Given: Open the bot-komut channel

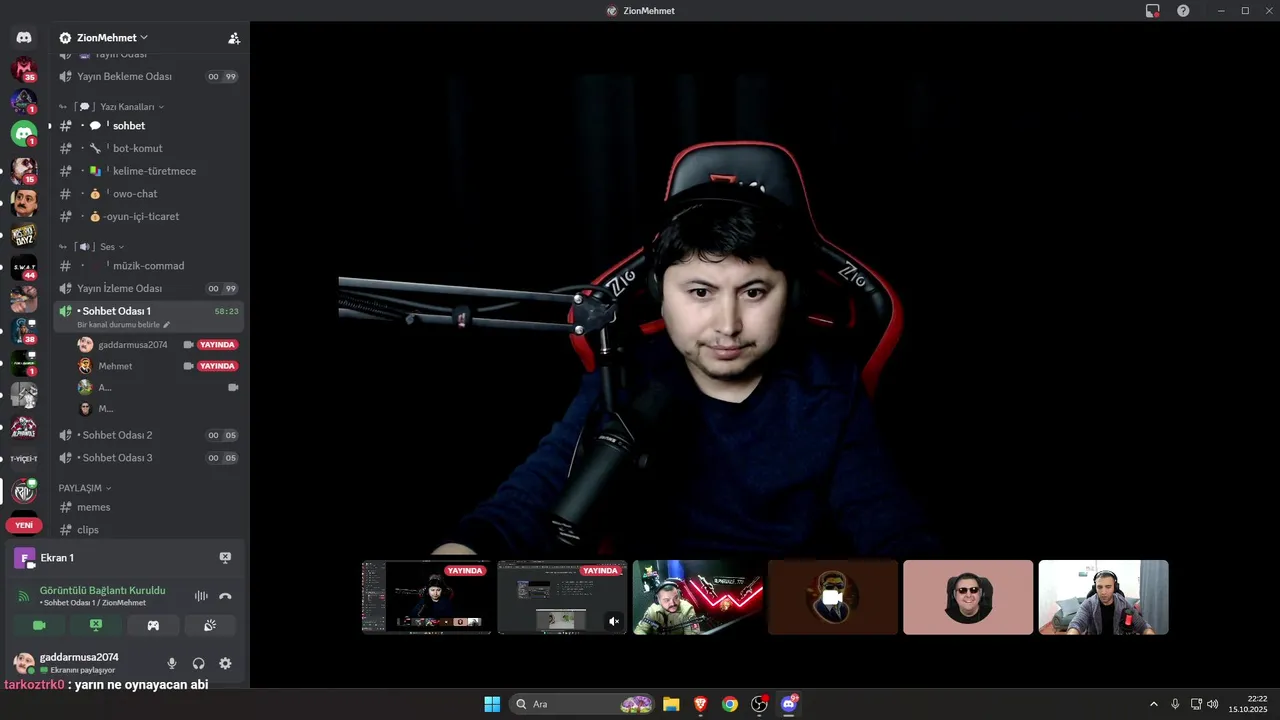Looking at the screenshot, I should (148, 148).
